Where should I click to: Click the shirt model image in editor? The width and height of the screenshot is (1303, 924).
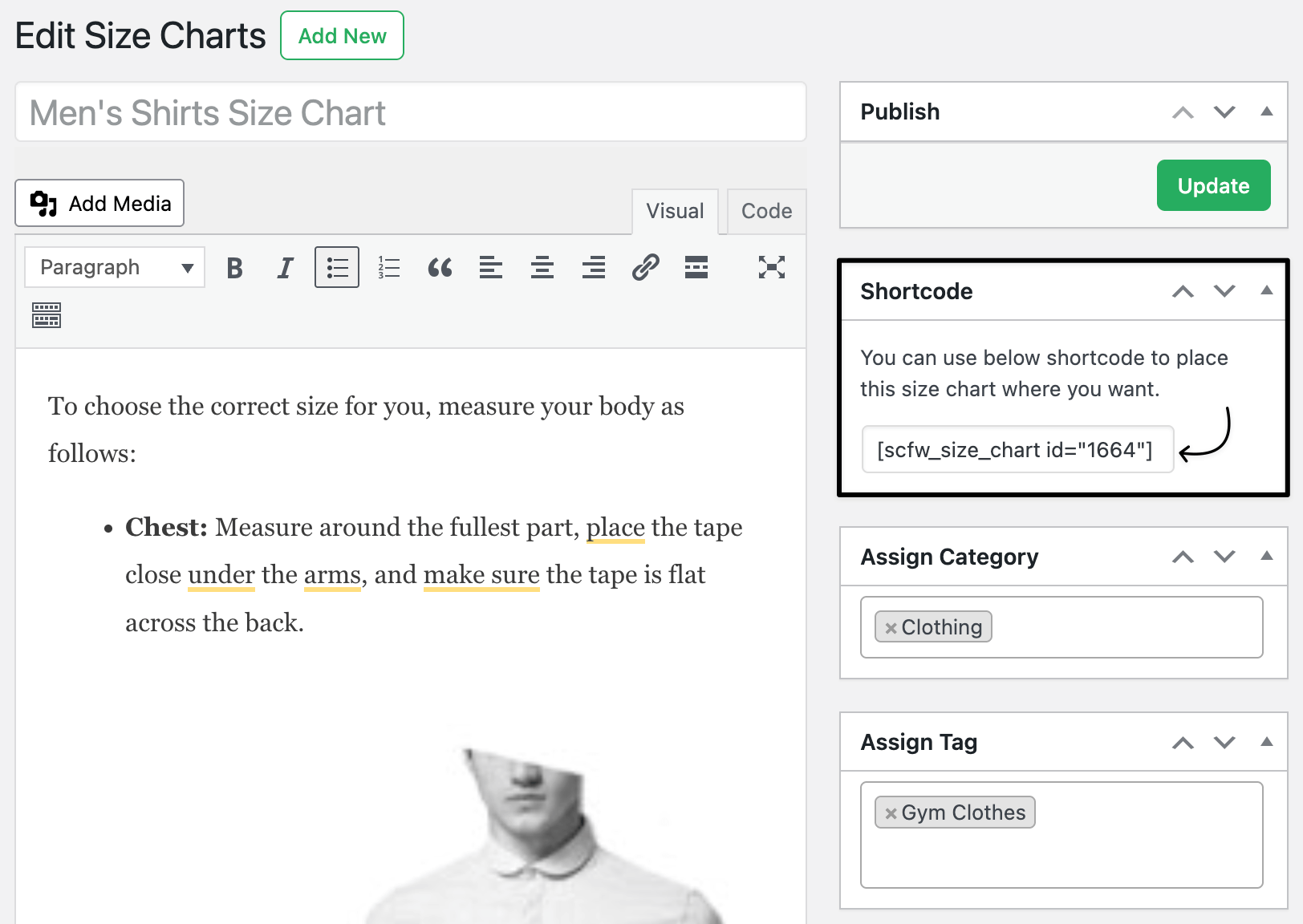[x=546, y=836]
